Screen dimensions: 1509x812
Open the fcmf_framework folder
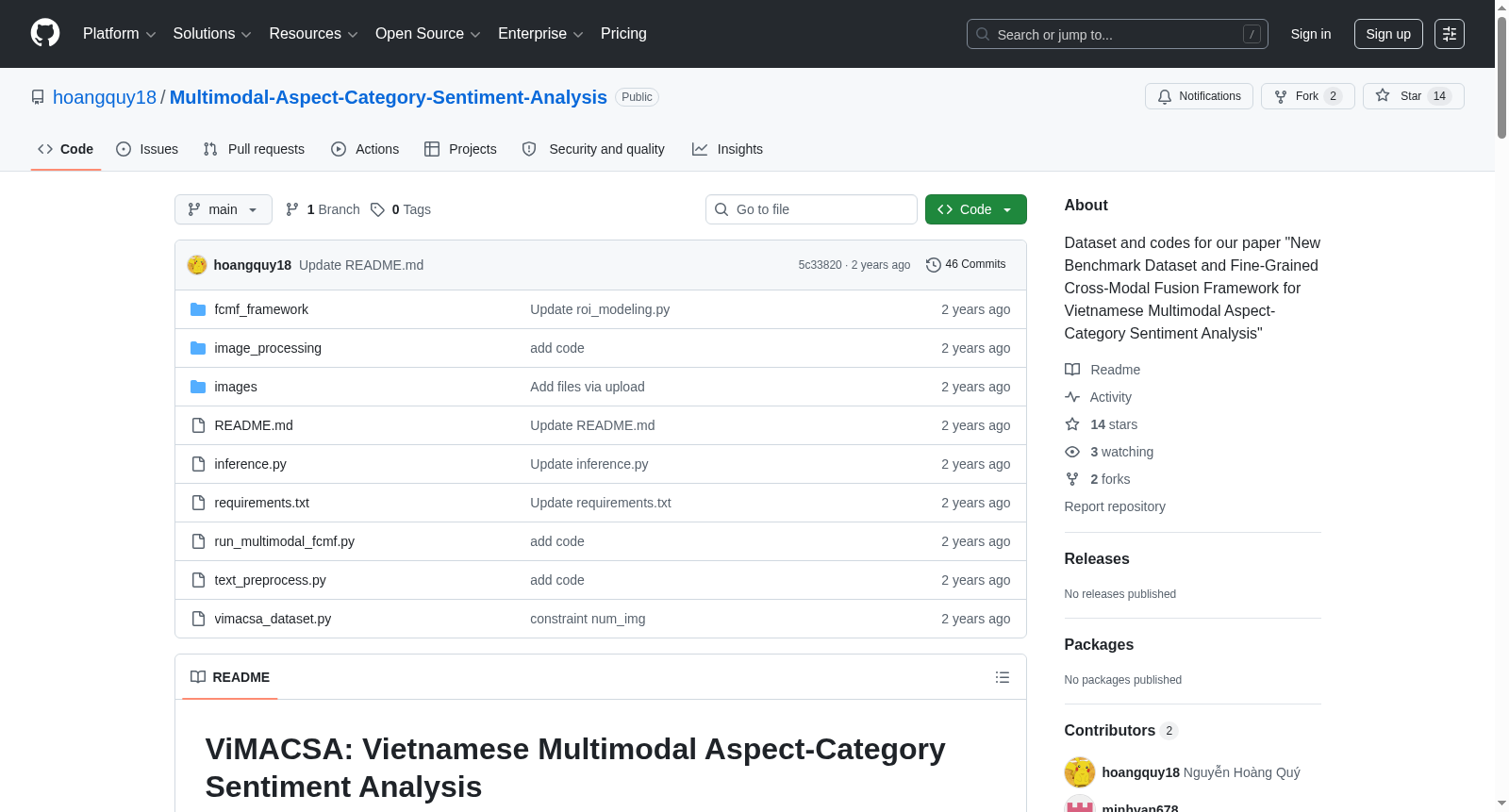(261, 309)
